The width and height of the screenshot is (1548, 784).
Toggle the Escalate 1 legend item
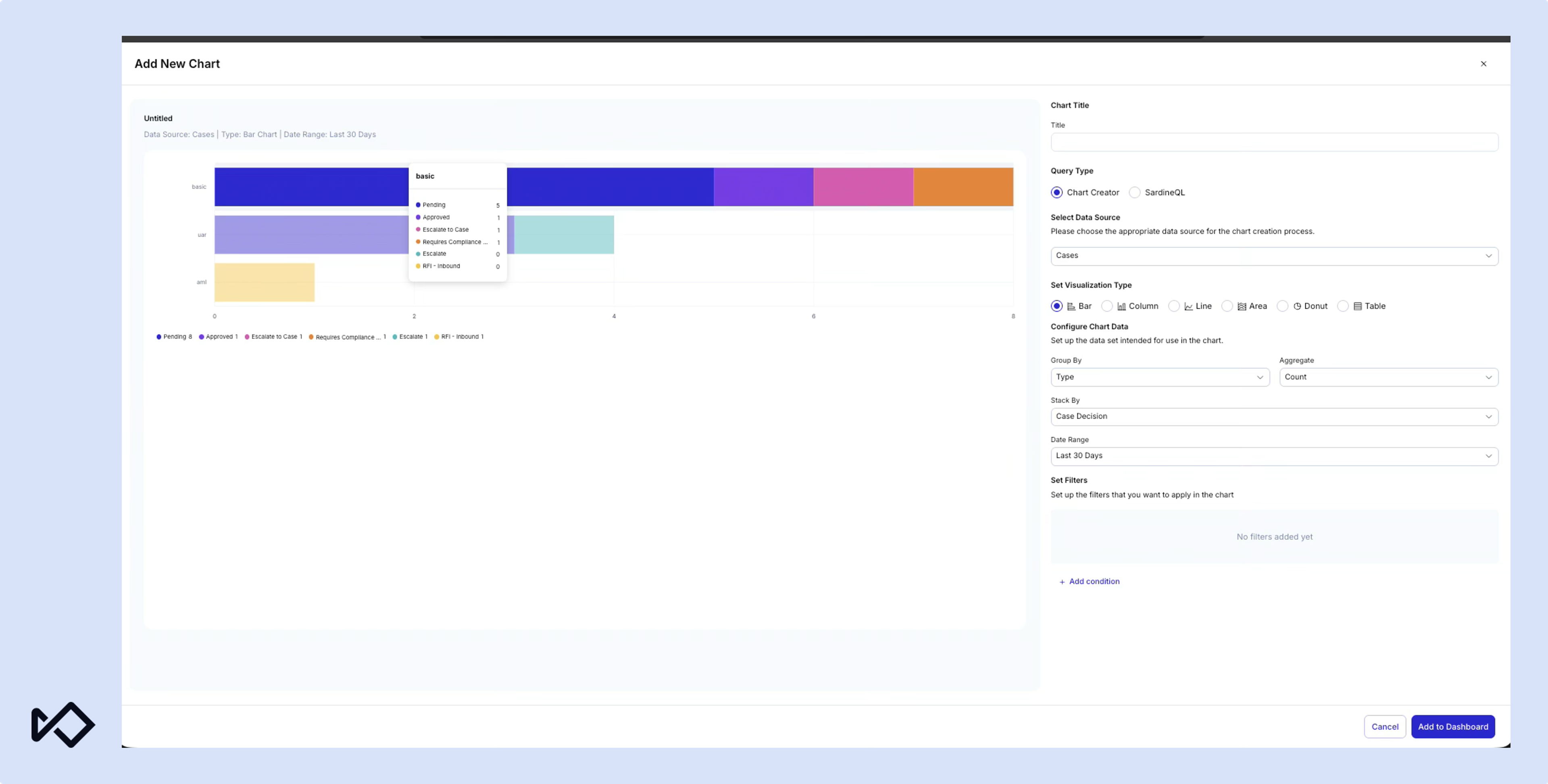[410, 337]
